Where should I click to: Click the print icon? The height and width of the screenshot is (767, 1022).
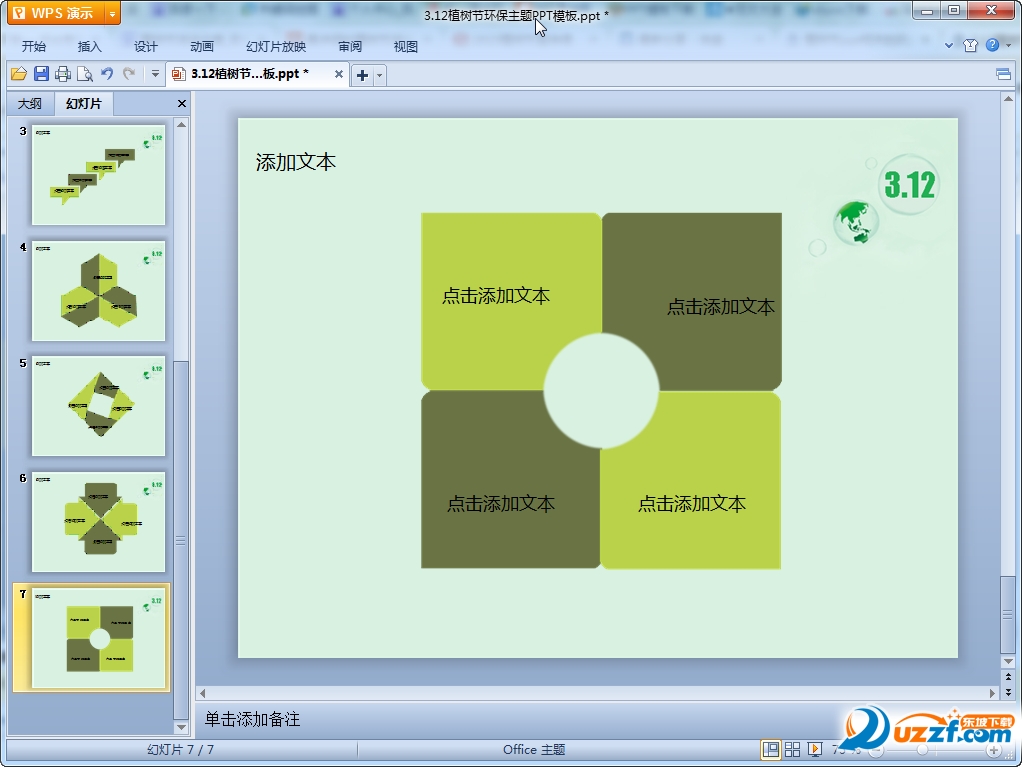[x=63, y=74]
